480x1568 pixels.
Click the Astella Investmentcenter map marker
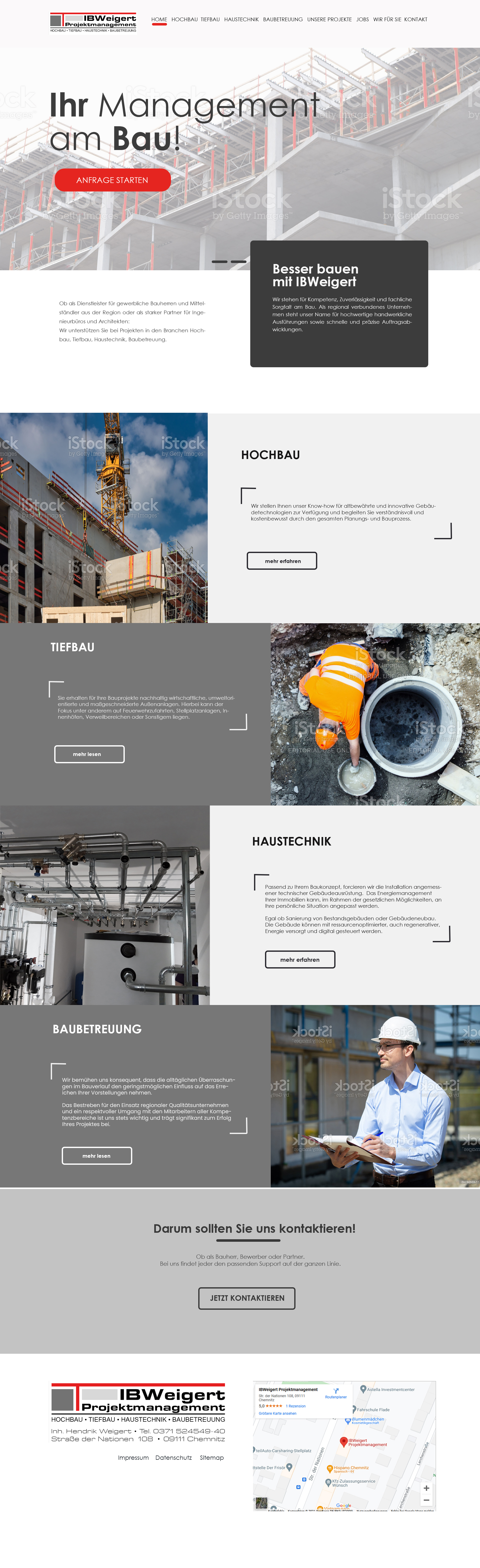tap(363, 1390)
